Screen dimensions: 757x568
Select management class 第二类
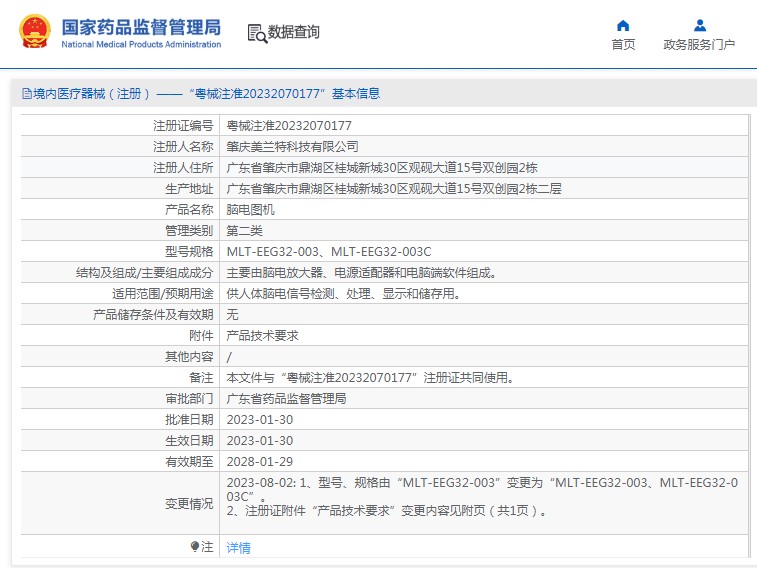pyautogui.click(x=244, y=231)
